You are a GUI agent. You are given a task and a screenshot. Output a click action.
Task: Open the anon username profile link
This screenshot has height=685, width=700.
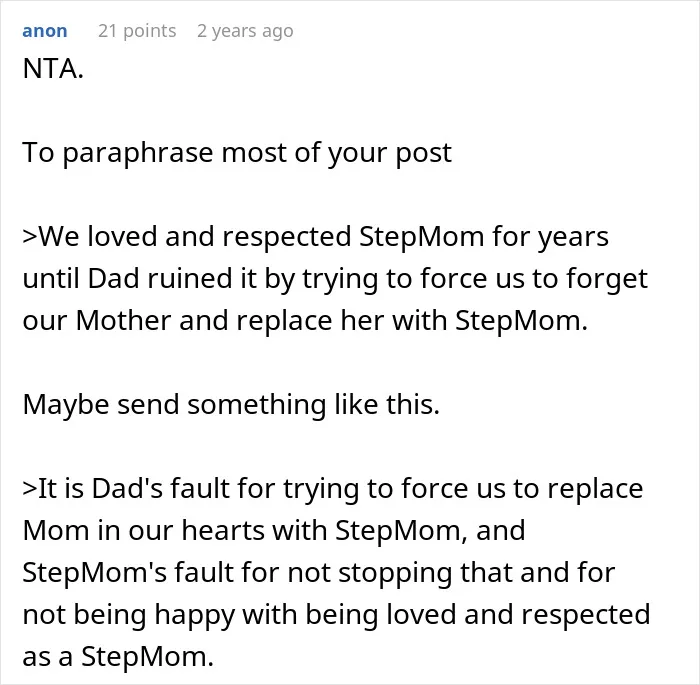(x=45, y=31)
